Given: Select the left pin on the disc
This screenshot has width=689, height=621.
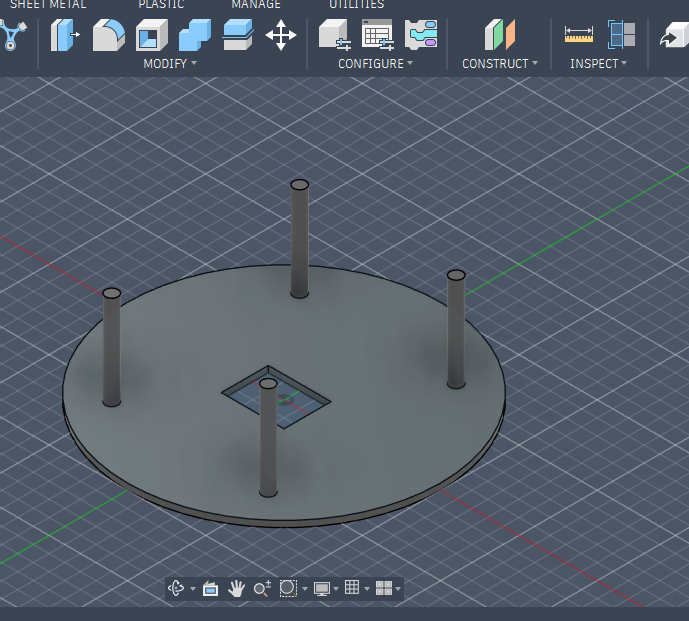Looking at the screenshot, I should tap(112, 347).
